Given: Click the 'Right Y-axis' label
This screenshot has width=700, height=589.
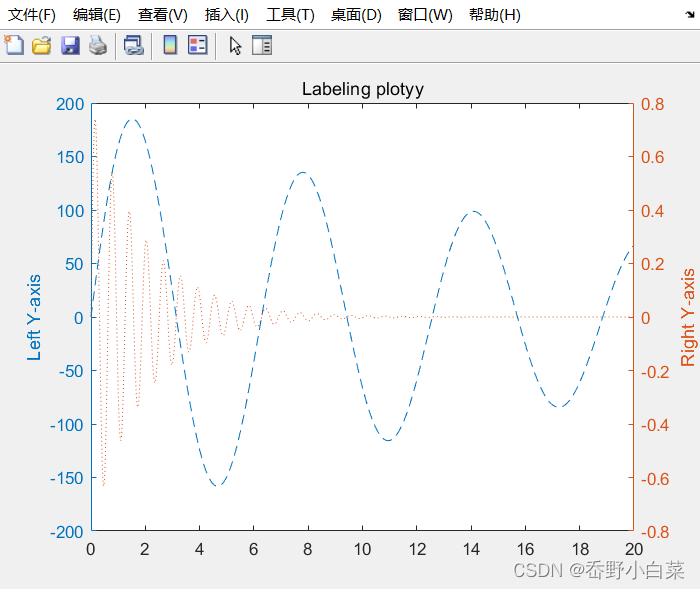Looking at the screenshot, I should point(688,317).
